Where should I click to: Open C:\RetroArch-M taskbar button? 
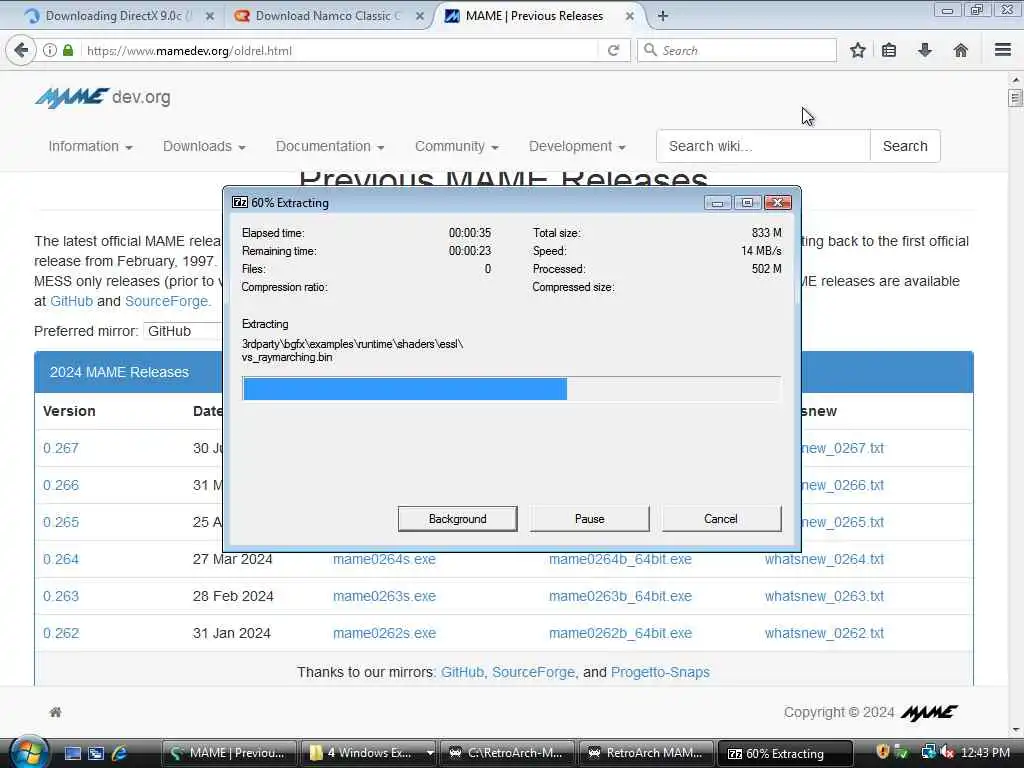click(x=507, y=753)
